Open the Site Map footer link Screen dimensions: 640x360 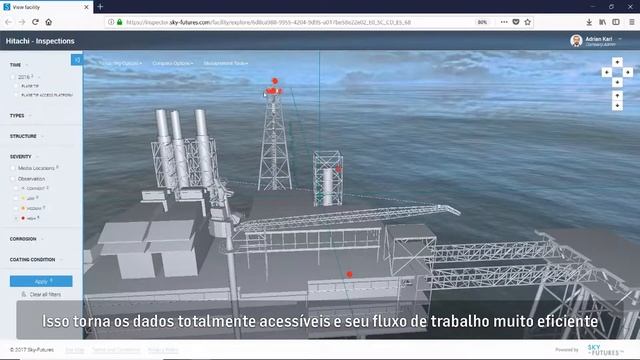[75, 350]
